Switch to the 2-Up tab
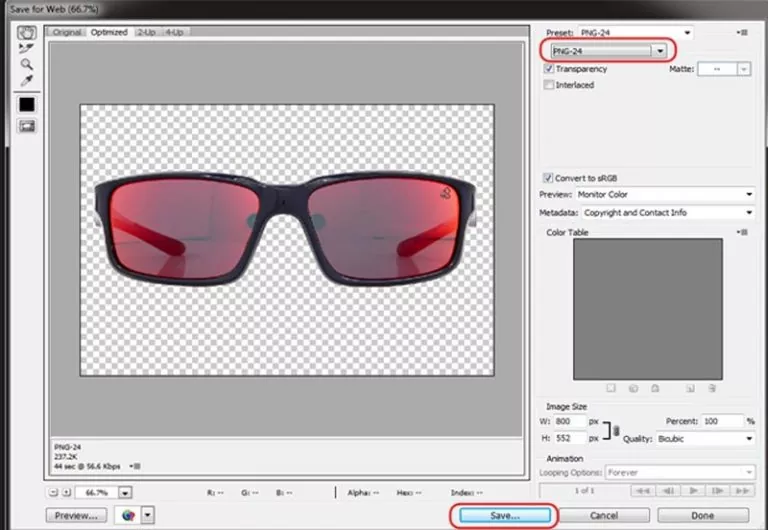Viewport: 768px width, 530px height. click(x=146, y=32)
